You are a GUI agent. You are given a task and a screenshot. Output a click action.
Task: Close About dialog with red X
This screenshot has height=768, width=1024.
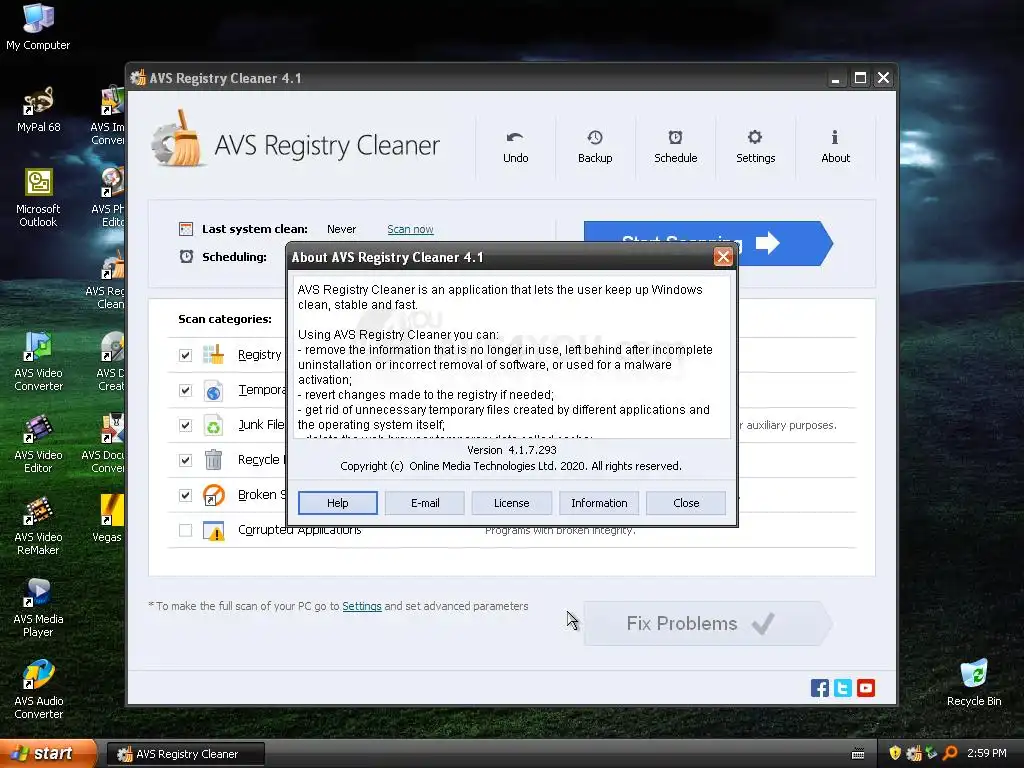point(723,257)
